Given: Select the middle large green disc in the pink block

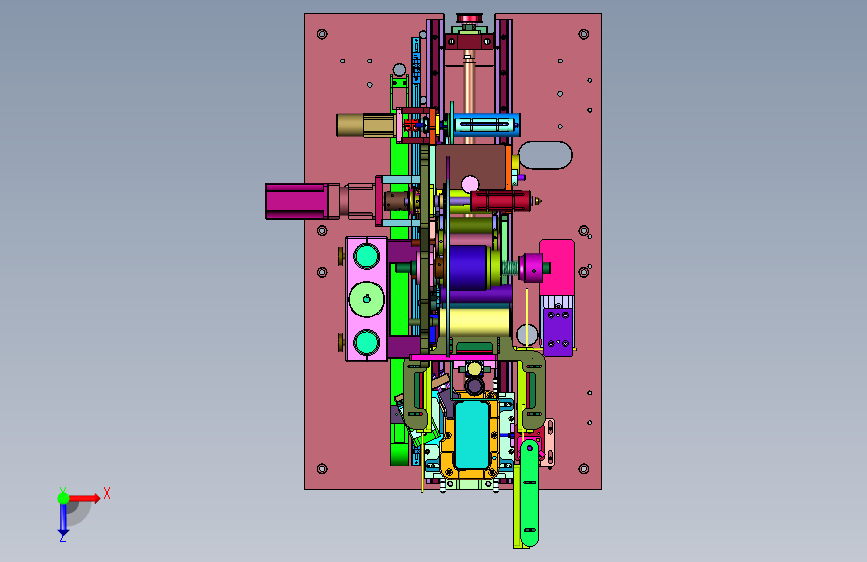Looking at the screenshot, I should (367, 299).
